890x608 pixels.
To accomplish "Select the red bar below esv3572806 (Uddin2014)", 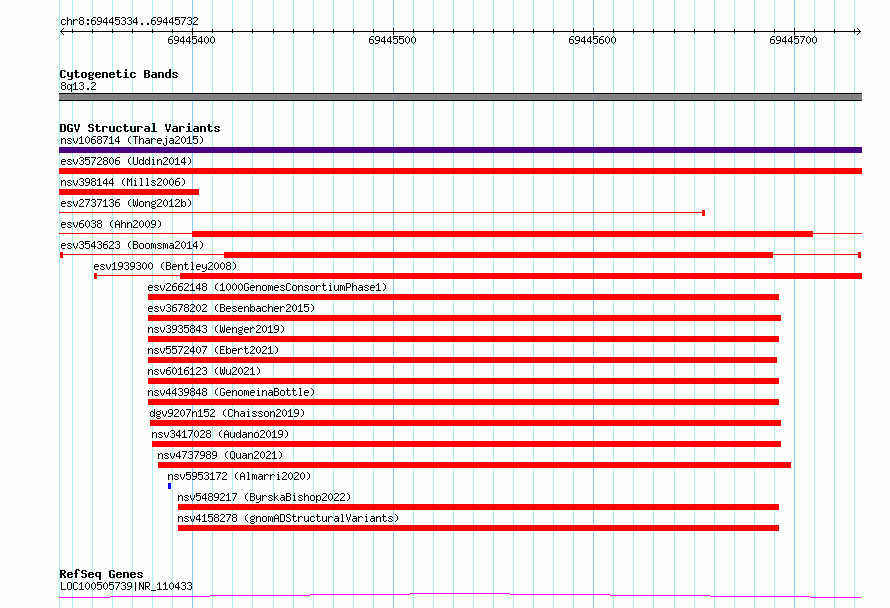I will click(x=460, y=171).
